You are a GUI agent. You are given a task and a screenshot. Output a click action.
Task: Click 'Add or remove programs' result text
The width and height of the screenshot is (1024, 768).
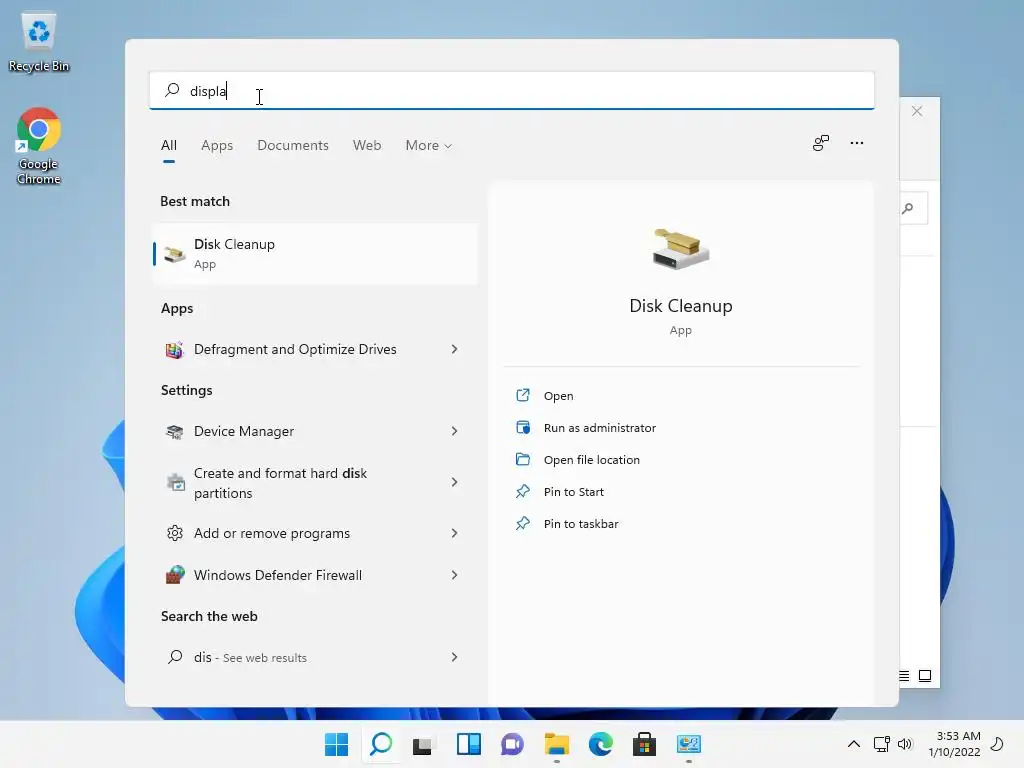[x=272, y=534]
